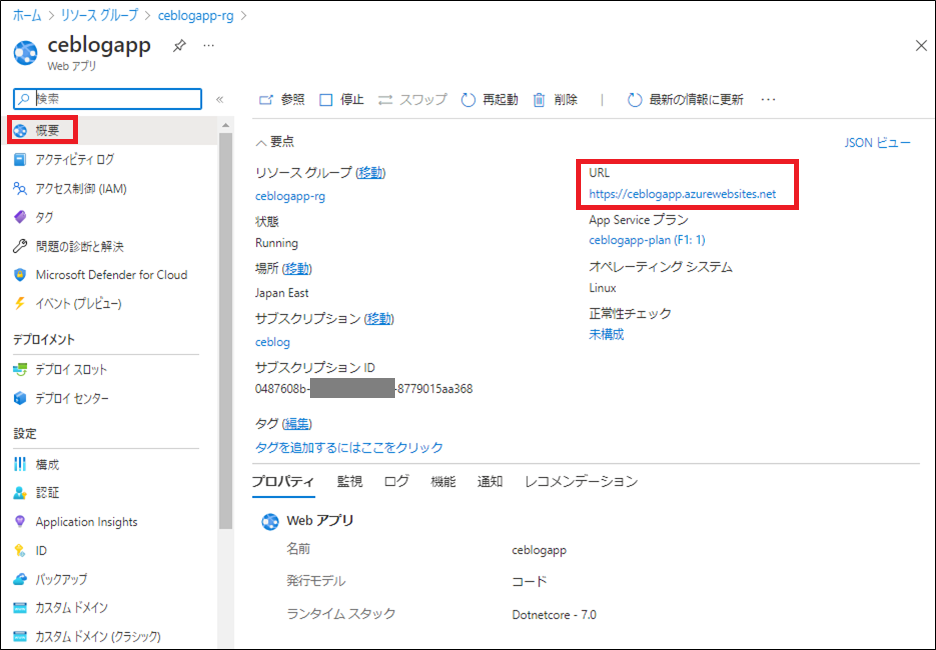
Task: Open https://ceblogapp.azurewebsites.net URL
Action: 682,194
